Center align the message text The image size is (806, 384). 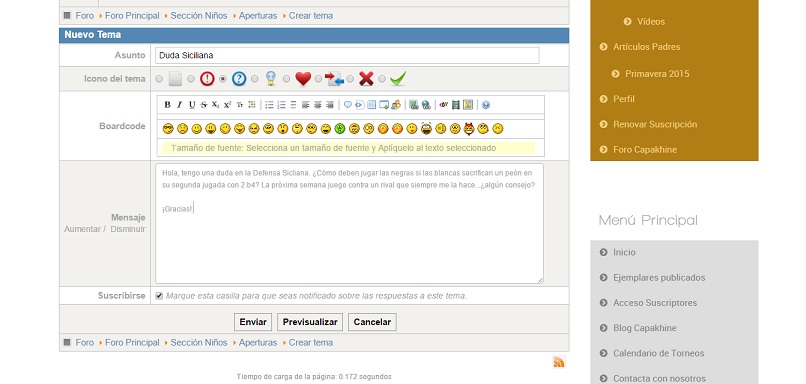coord(318,105)
